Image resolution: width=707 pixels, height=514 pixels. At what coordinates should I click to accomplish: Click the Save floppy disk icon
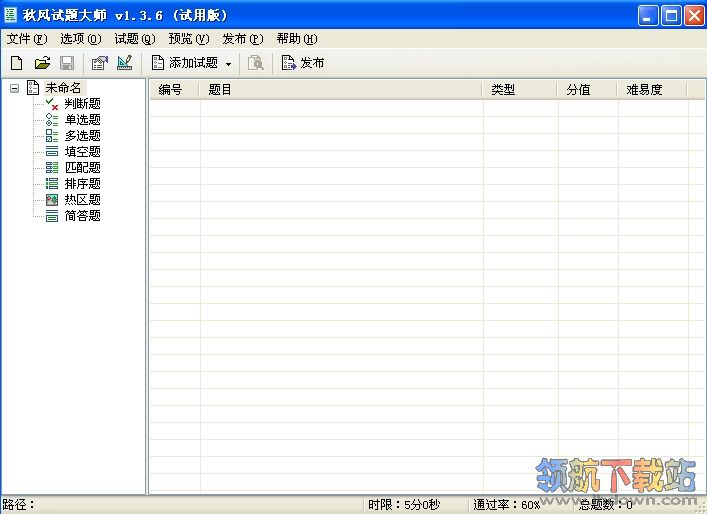pyautogui.click(x=67, y=63)
